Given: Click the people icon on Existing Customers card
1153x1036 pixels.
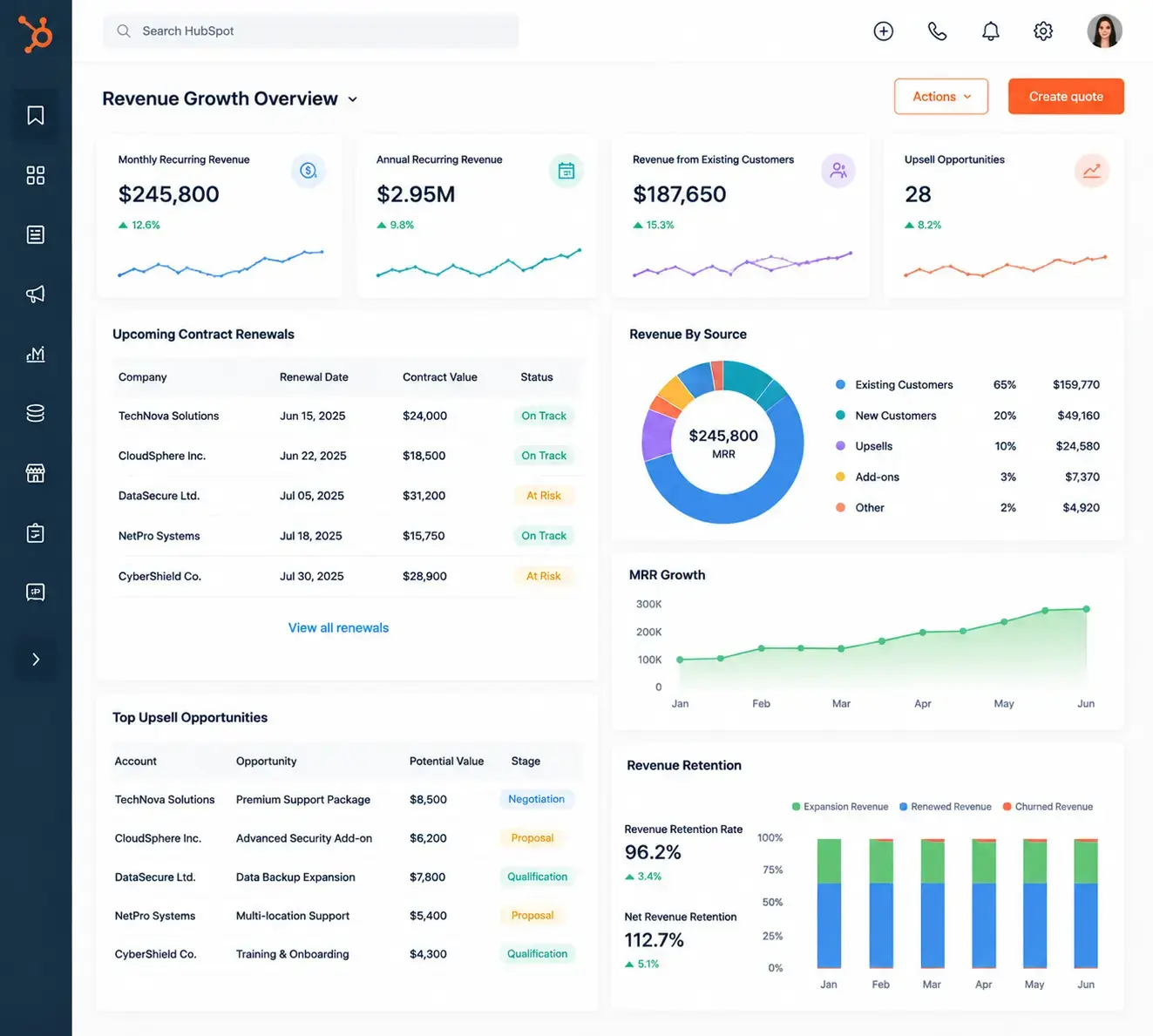Looking at the screenshot, I should pos(838,171).
